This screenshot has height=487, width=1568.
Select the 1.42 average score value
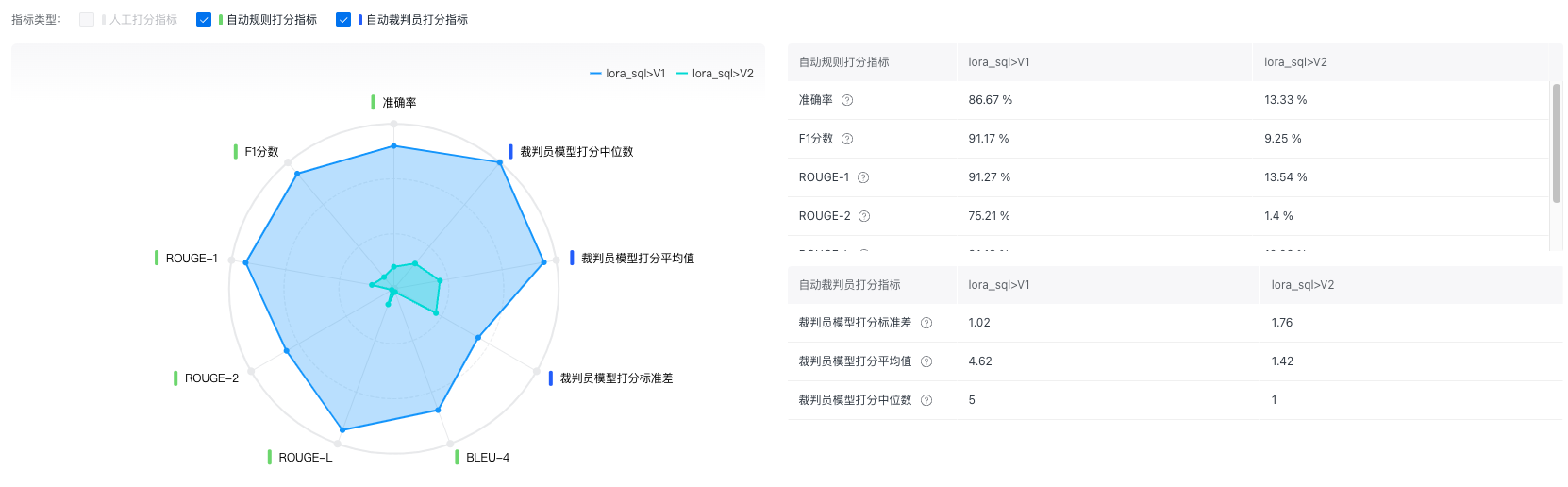[x=1282, y=361]
